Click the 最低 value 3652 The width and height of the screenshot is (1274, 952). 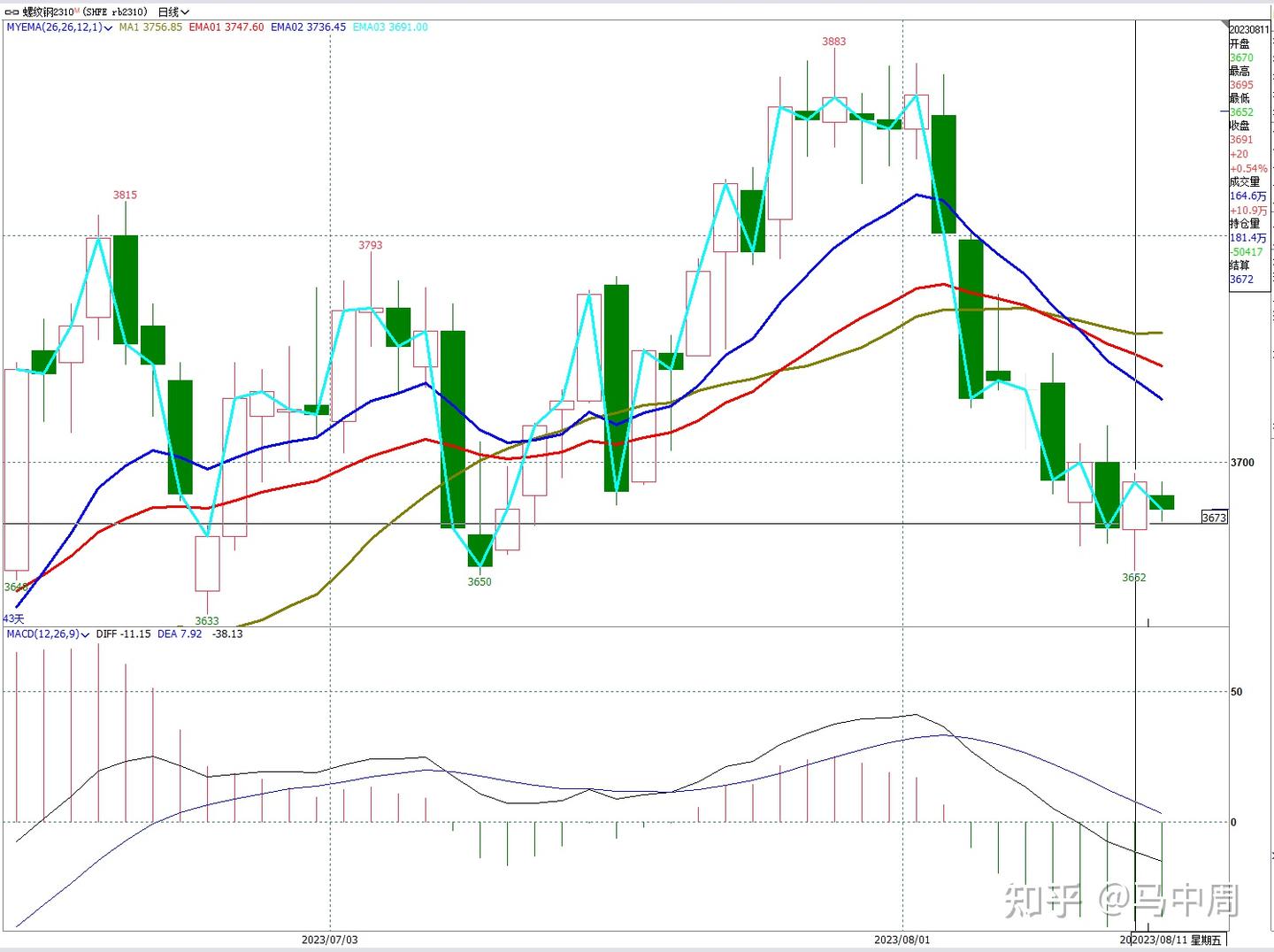(1241, 112)
